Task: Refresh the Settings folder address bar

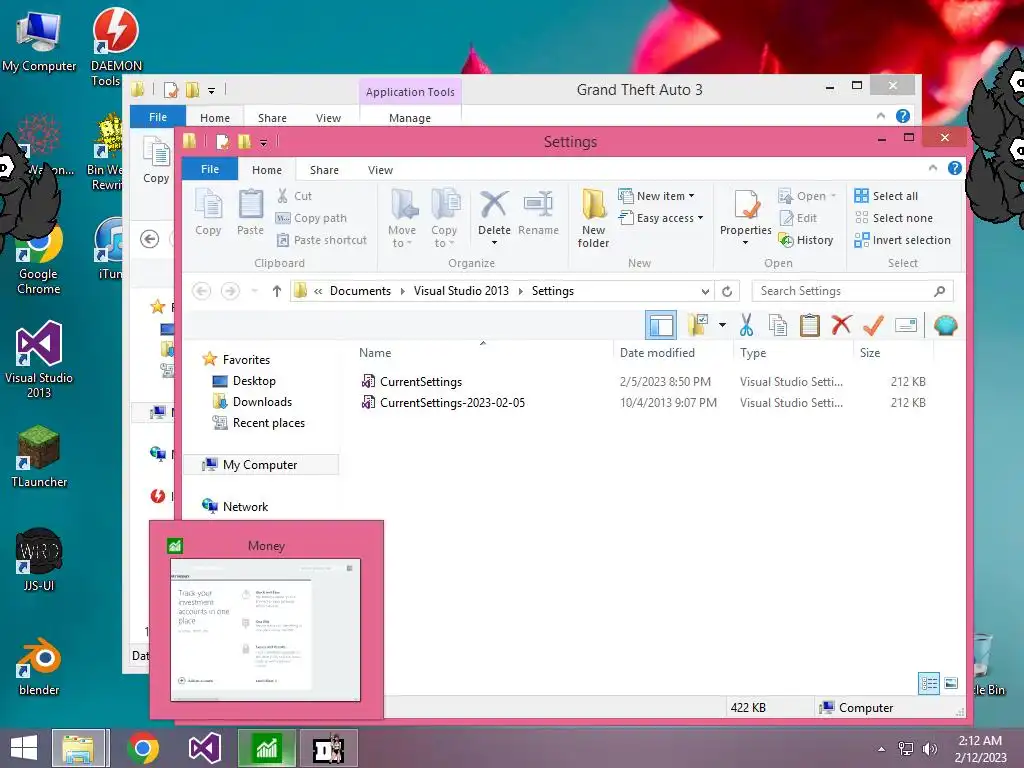Action: click(x=727, y=291)
